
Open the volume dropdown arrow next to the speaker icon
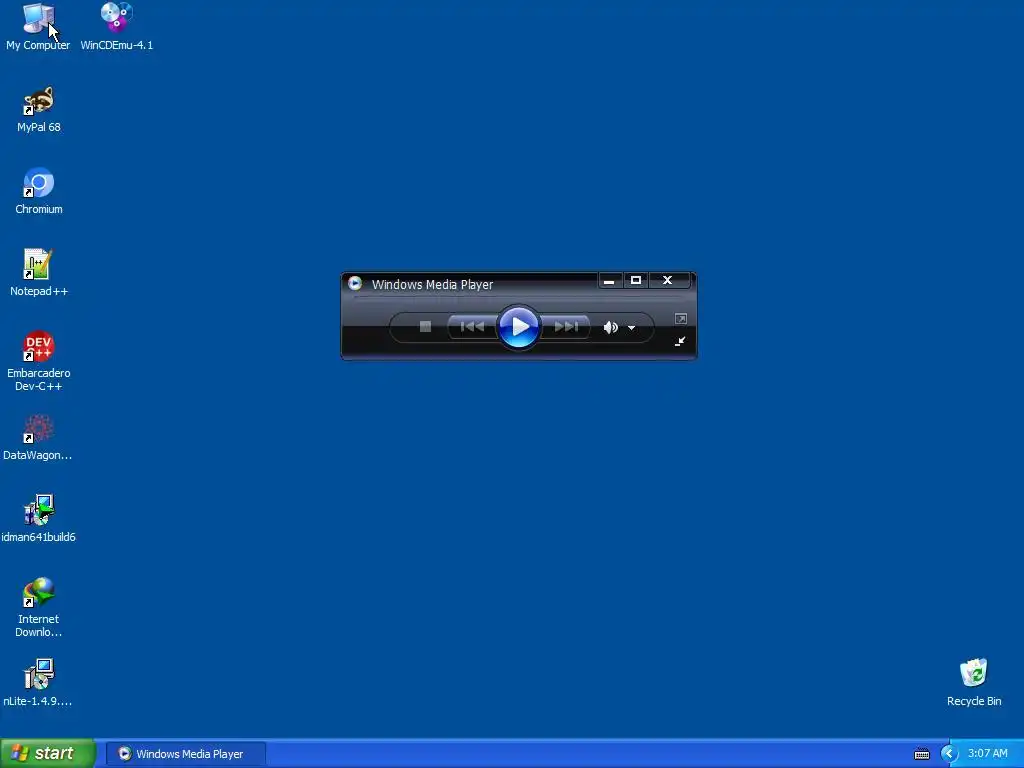click(632, 328)
